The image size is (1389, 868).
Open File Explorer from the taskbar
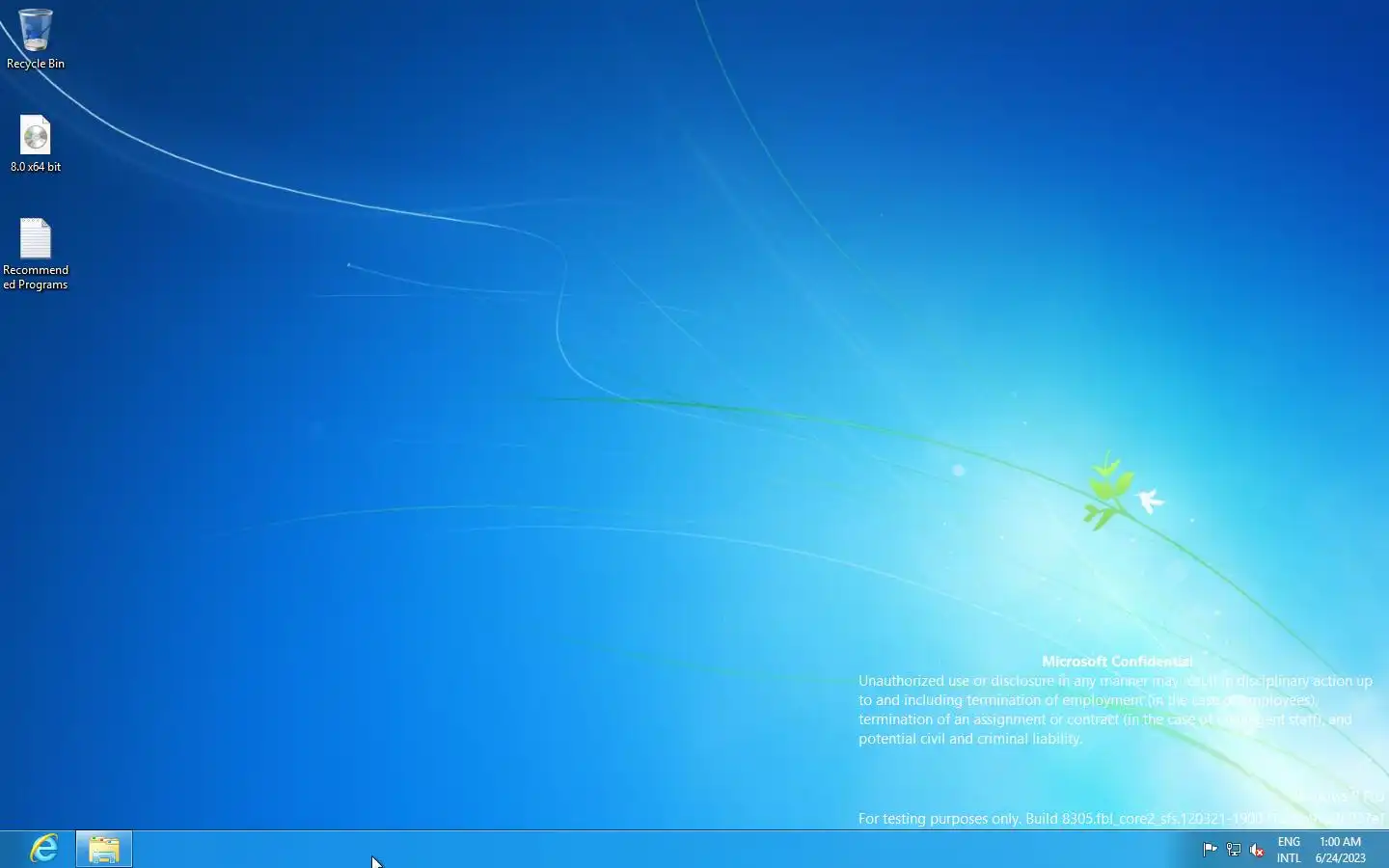coord(104,849)
